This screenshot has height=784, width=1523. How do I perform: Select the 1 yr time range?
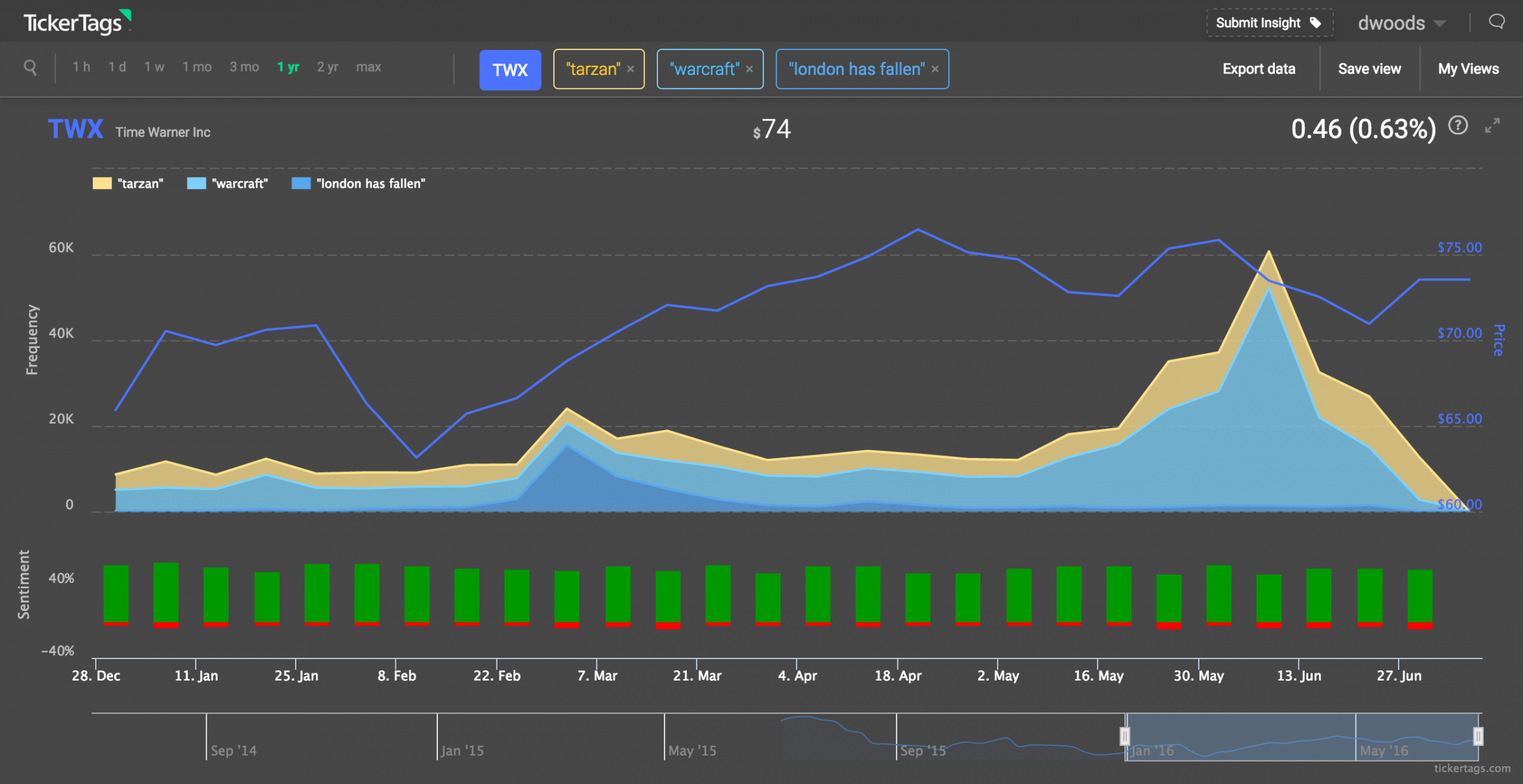288,67
